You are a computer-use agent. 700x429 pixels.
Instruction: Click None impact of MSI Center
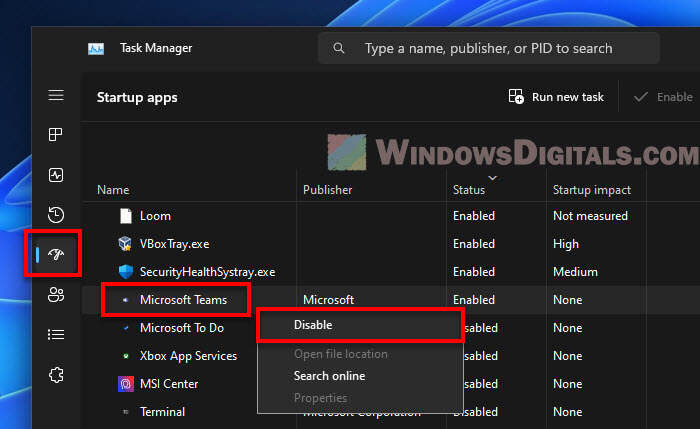coord(567,384)
